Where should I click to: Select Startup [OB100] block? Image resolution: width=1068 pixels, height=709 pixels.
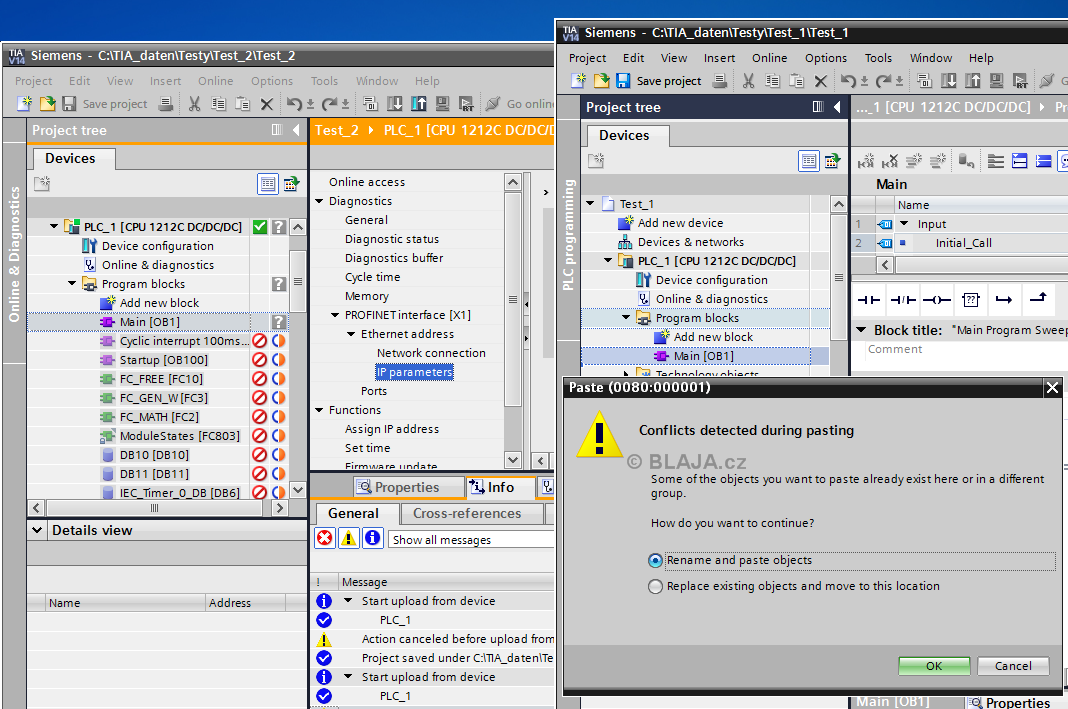[x=164, y=360]
